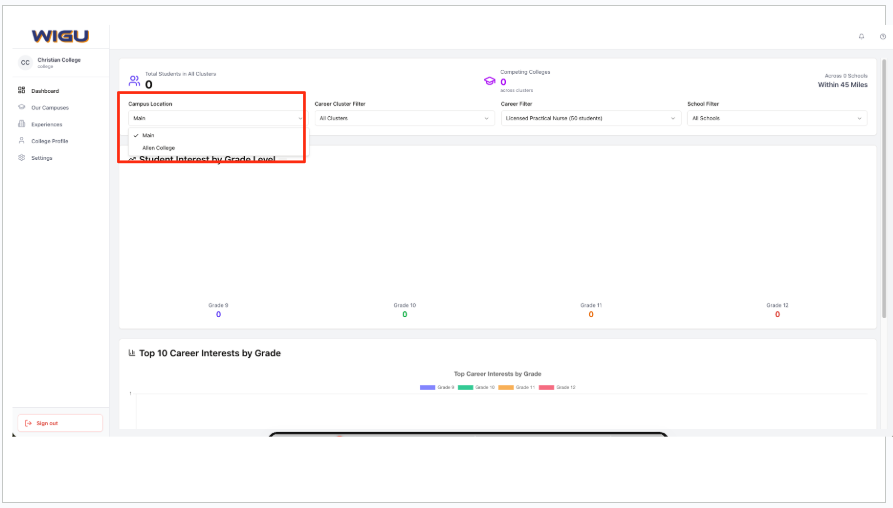Screen dimensions: 893x508
Task: Expand the School Filter dropdown
Action: [776, 118]
